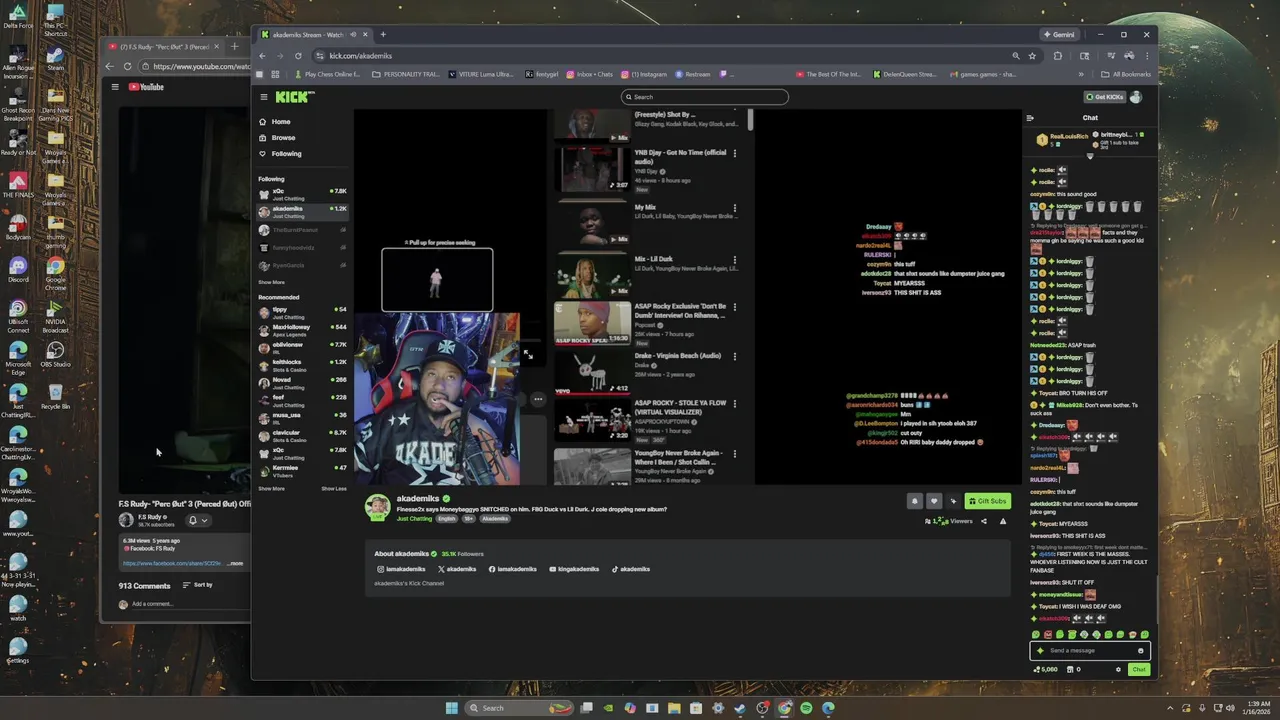This screenshot has width=1280, height=720.
Task: Open YouTube guide menu in background window
Action: click(114, 87)
